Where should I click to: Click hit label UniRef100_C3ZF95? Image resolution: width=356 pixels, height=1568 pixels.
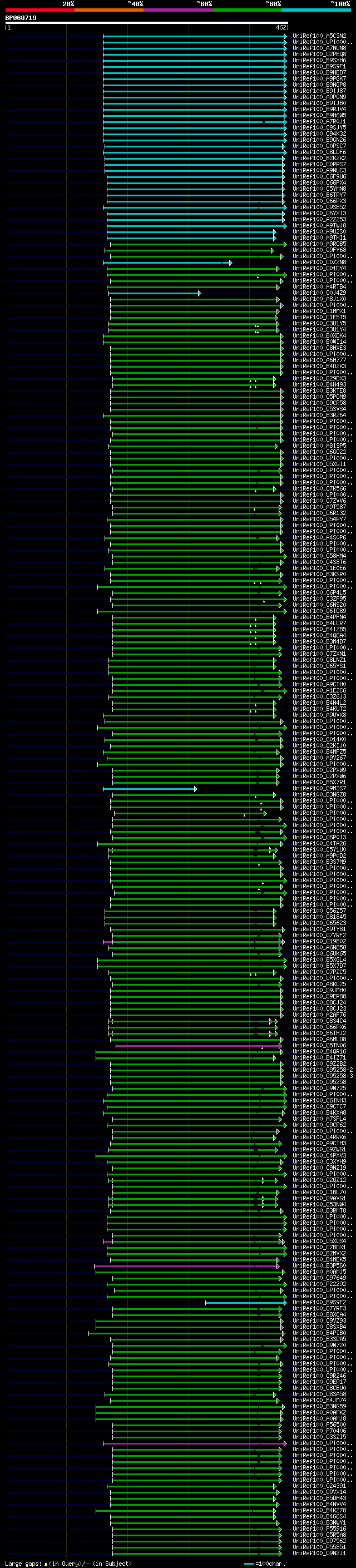[x=319, y=599]
